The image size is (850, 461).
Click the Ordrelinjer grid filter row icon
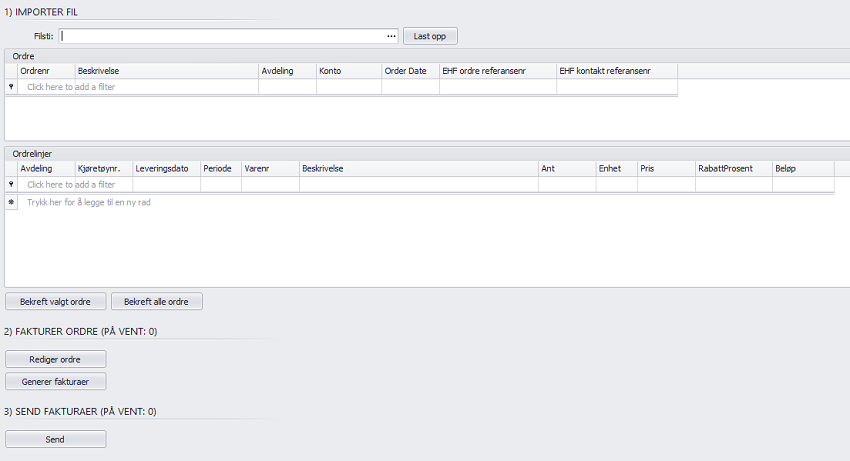[x=11, y=185]
